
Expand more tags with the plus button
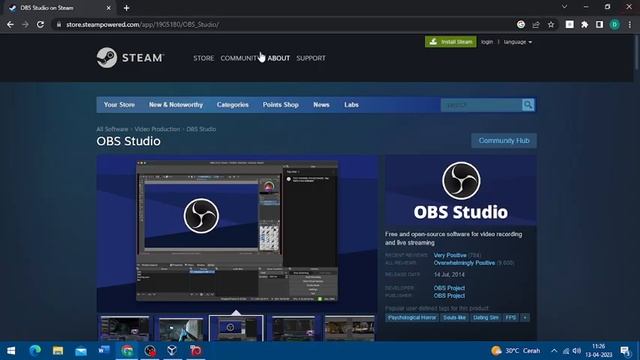click(525, 318)
